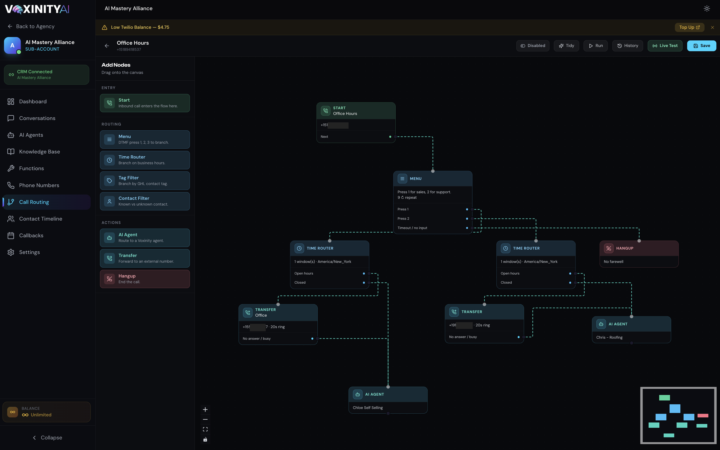Image resolution: width=720 pixels, height=450 pixels.
Task: Click Chloe Self Selling text on agent node
Action: pyautogui.click(x=367, y=408)
